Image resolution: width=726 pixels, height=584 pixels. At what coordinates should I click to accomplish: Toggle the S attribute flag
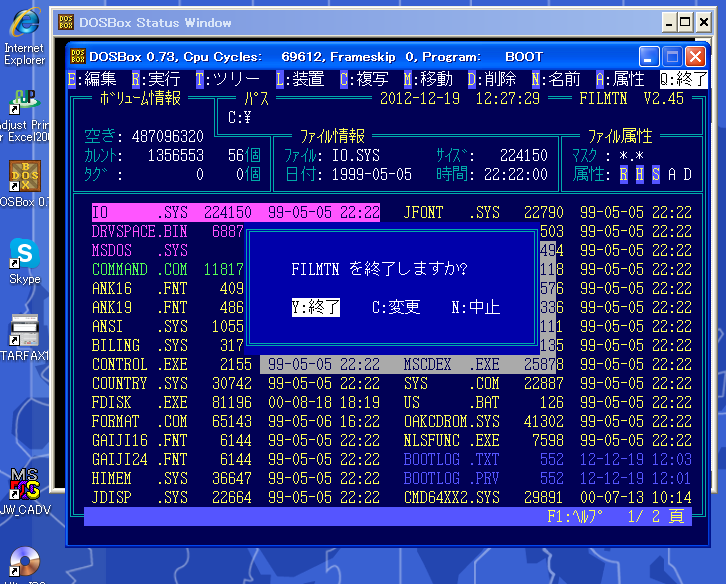(656, 175)
